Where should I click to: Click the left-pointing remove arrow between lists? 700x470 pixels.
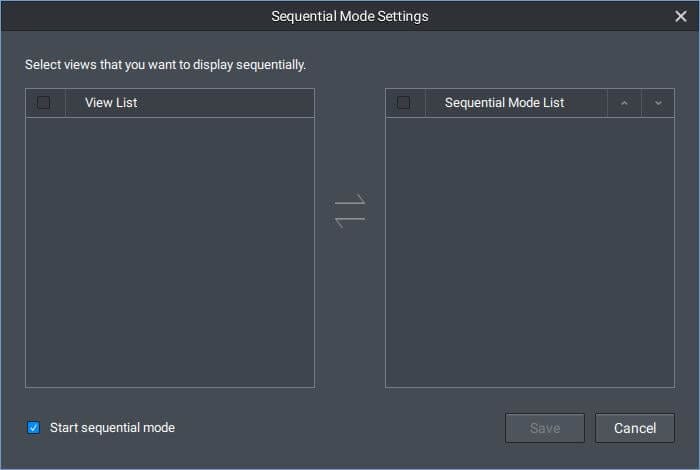point(350,220)
